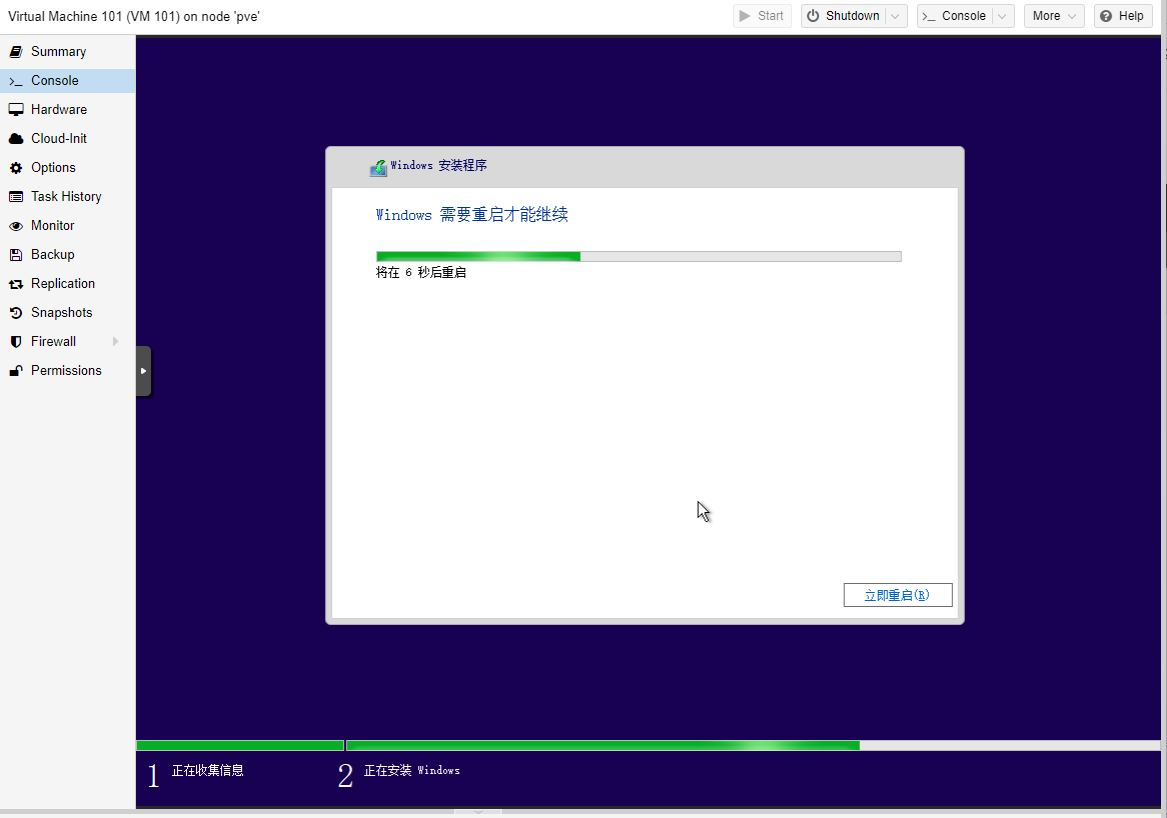Screen dimensions: 1167x818
Task: Click the terminal icon on top Console button
Action: click(929, 16)
